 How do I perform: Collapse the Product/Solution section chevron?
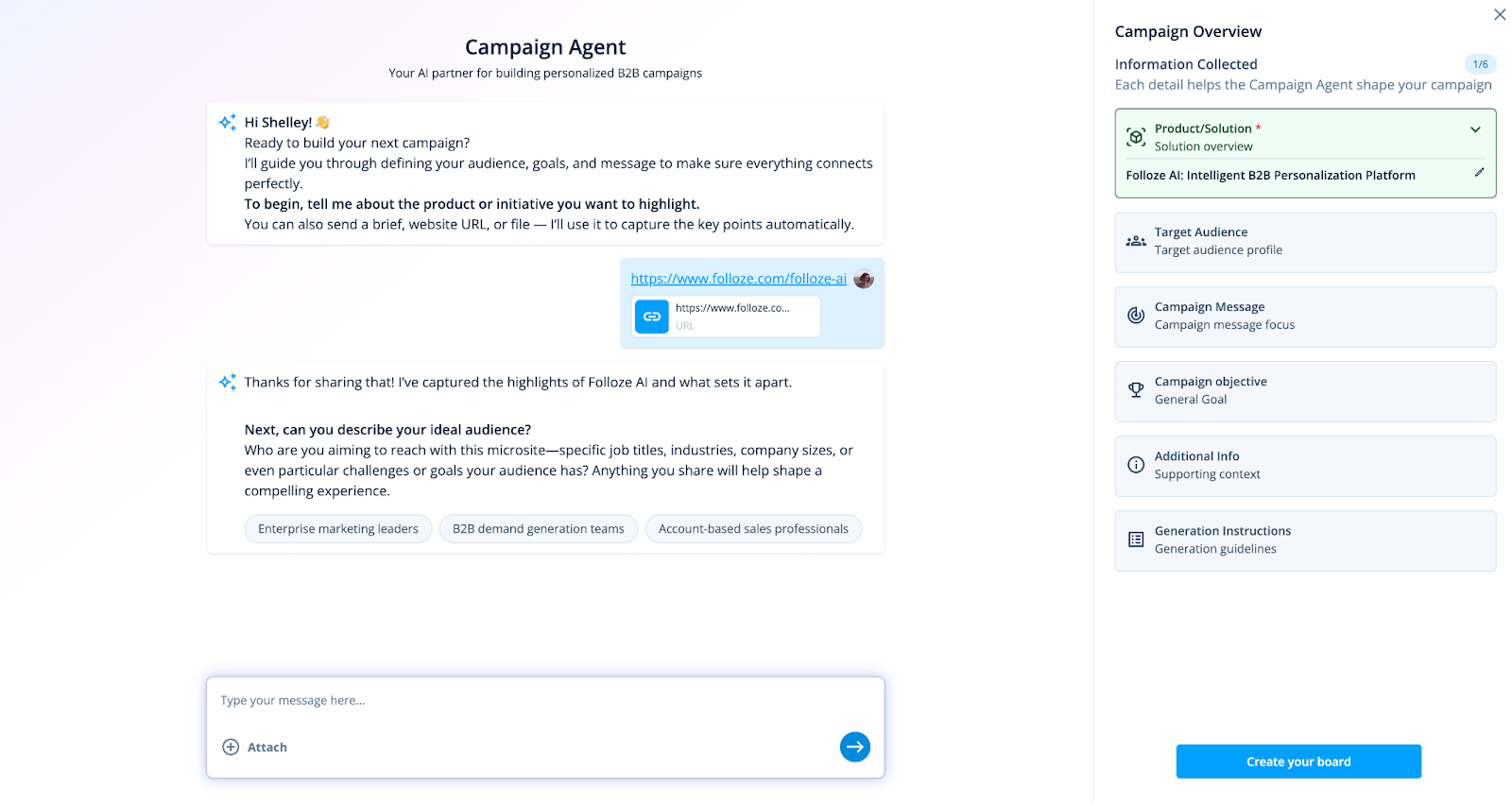point(1475,129)
